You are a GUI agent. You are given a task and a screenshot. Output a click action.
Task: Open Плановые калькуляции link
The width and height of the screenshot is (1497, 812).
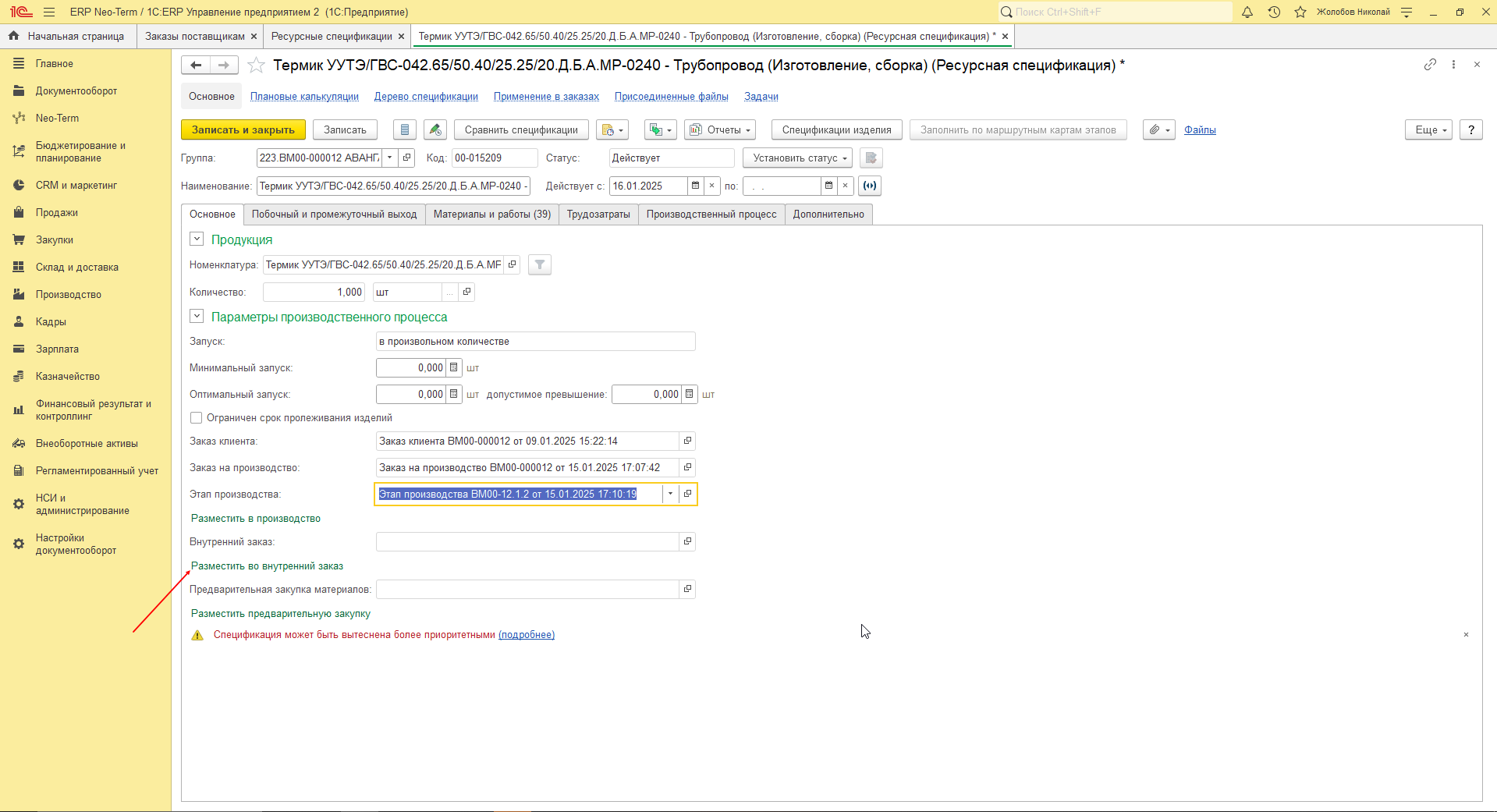[304, 97]
